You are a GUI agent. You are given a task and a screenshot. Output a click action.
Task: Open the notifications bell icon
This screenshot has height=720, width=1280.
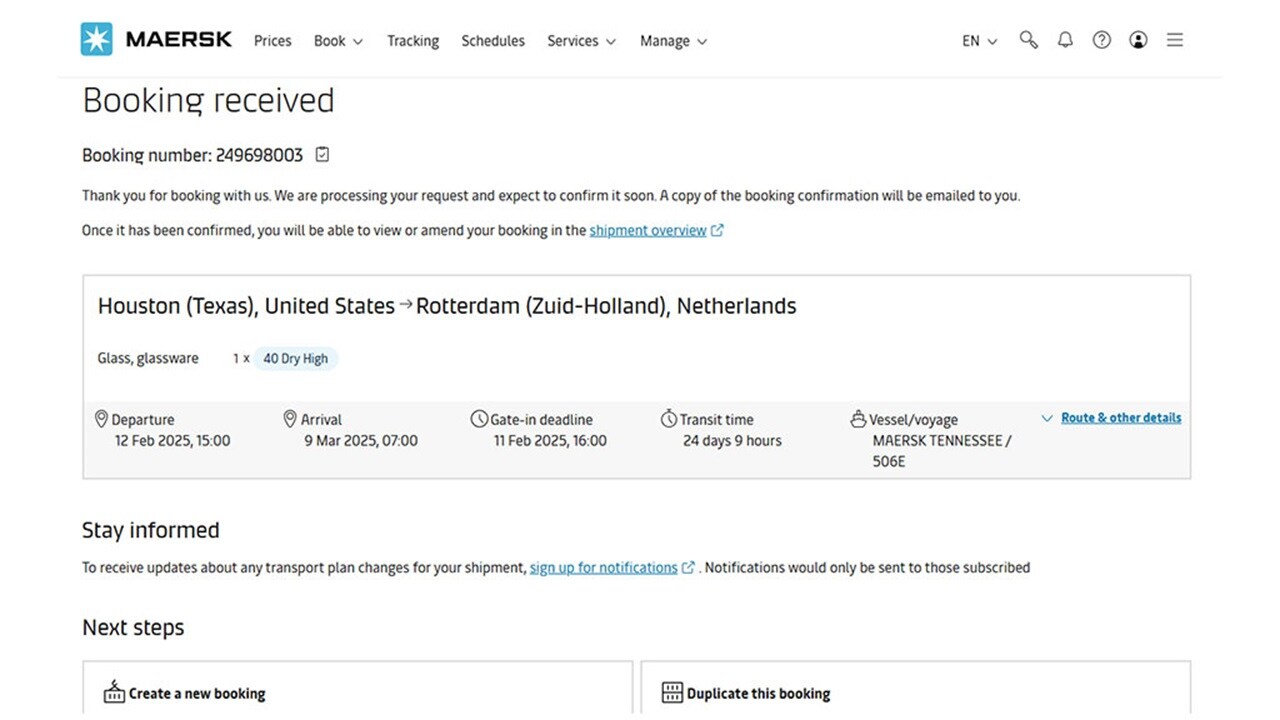click(x=1065, y=40)
